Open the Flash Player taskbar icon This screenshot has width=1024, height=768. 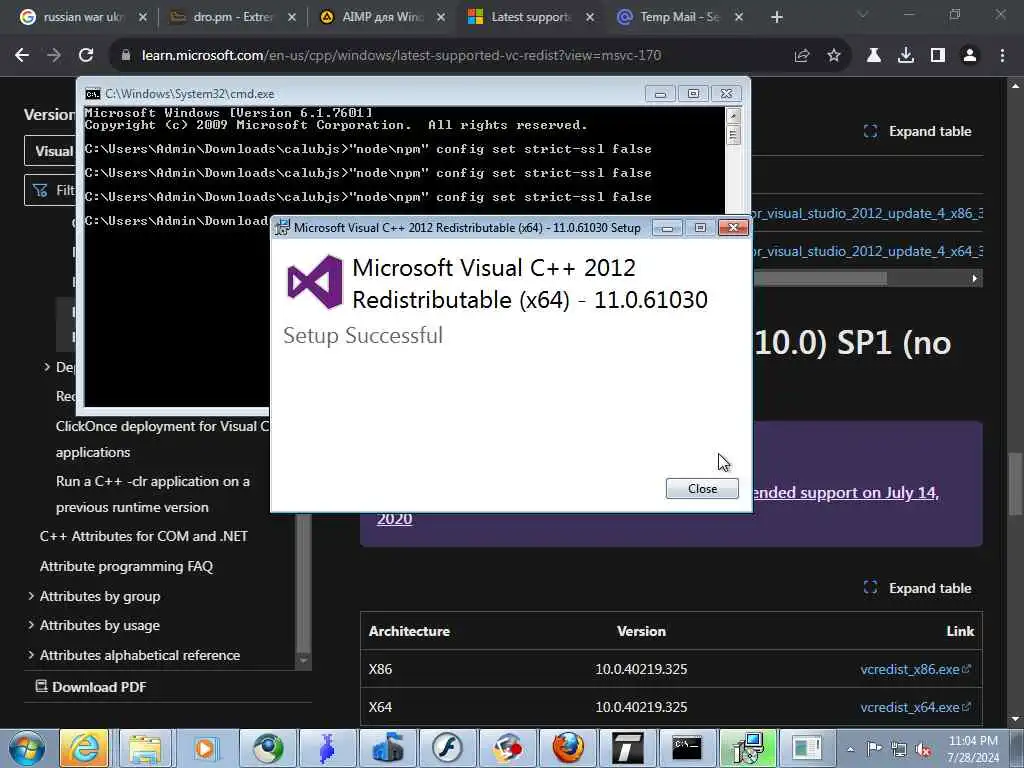(x=447, y=748)
